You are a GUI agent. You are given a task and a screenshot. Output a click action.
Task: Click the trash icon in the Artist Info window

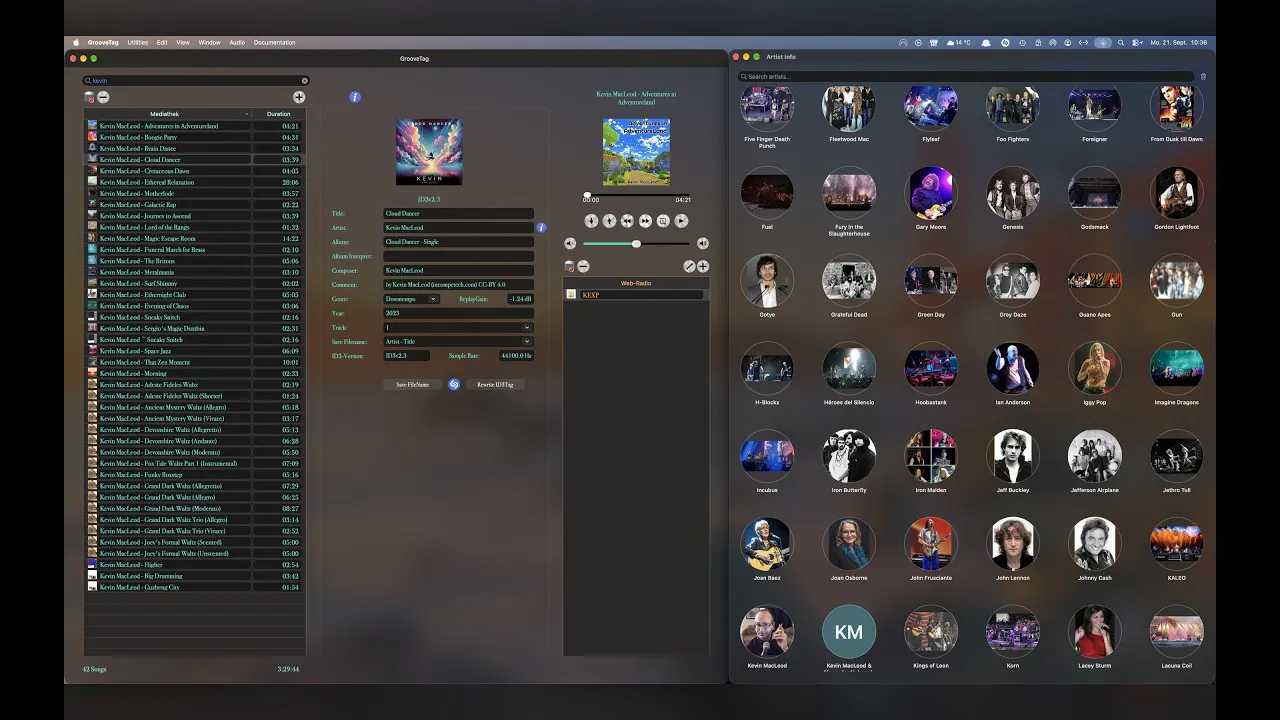(x=1203, y=76)
